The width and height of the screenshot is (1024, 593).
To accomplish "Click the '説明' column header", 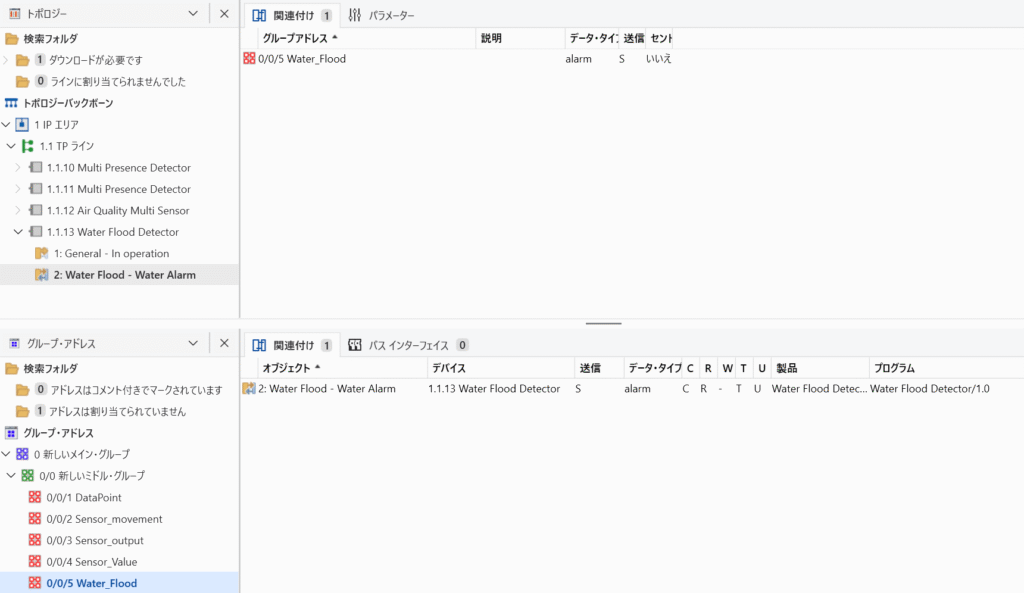I will tap(520, 39).
